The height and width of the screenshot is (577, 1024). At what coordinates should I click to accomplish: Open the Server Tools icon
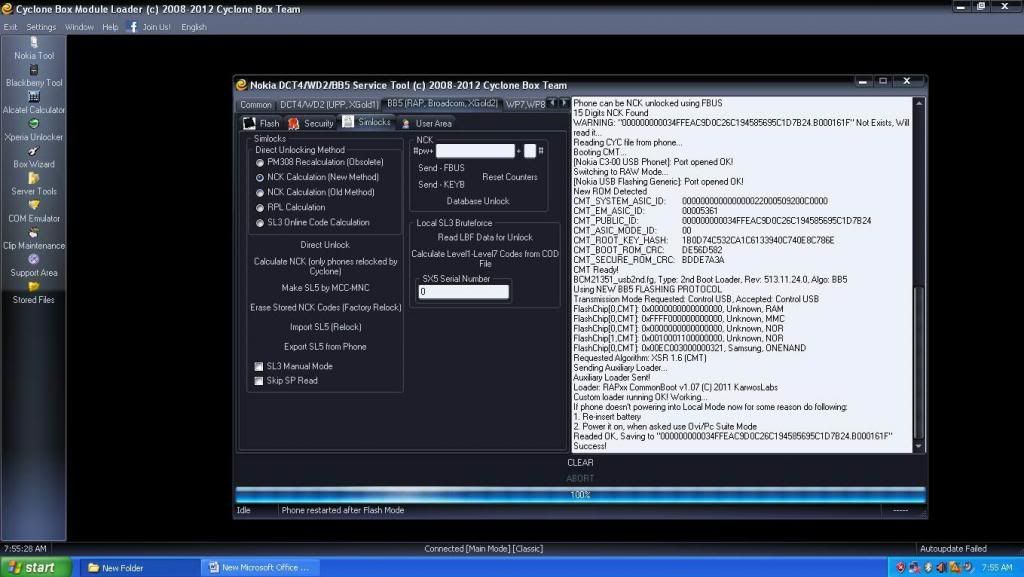point(34,178)
